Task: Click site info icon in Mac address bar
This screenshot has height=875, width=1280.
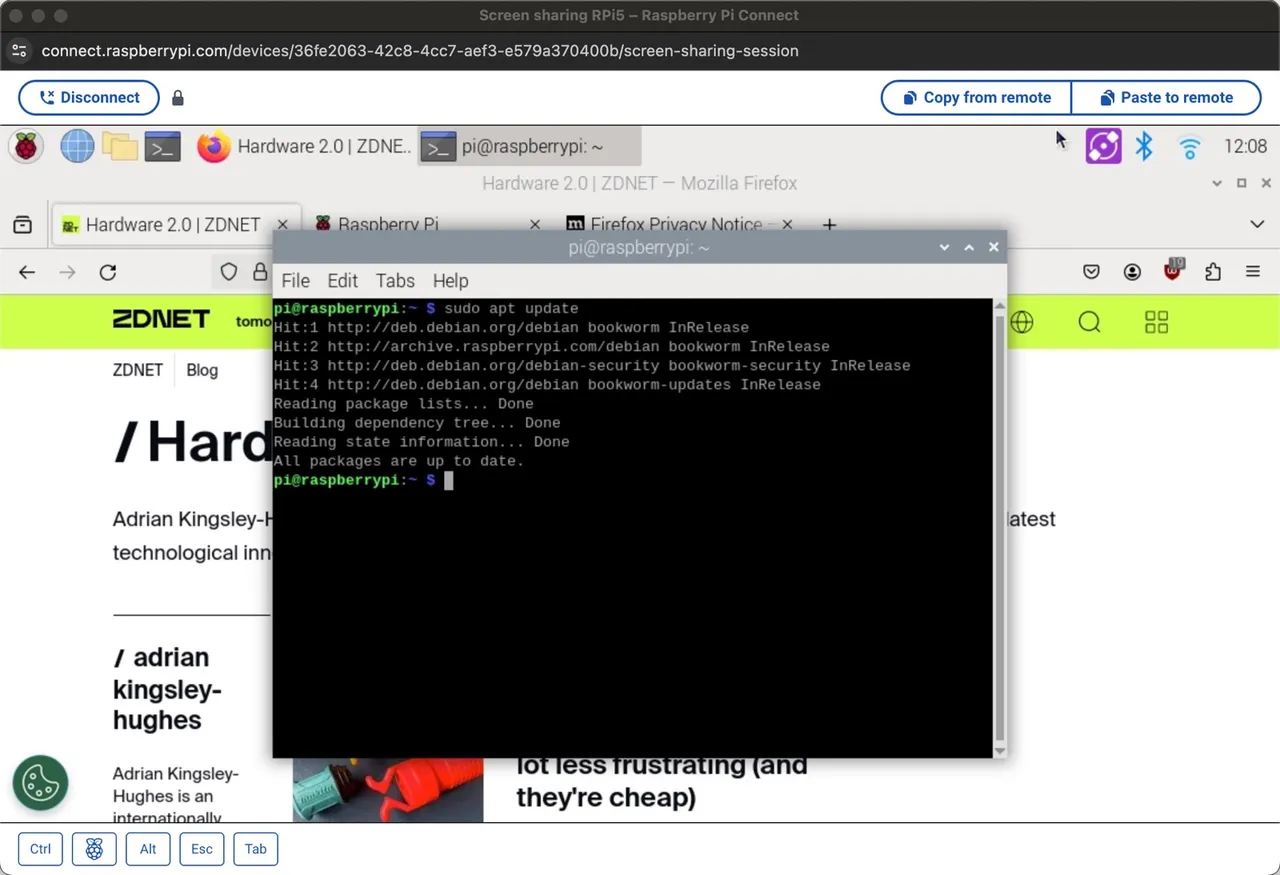Action: click(19, 50)
